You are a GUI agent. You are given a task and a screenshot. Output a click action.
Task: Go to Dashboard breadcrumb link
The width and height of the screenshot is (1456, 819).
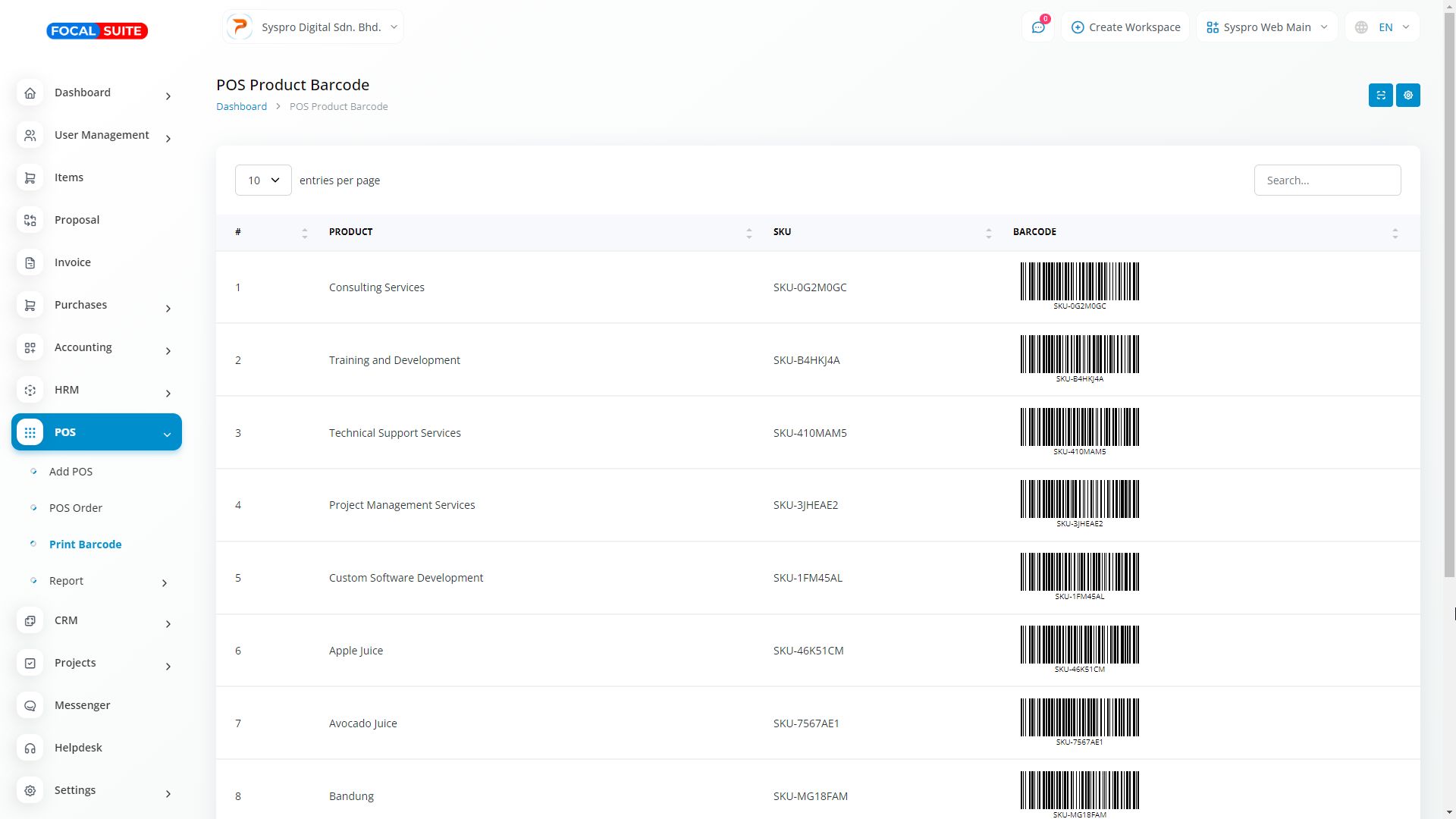point(241,107)
